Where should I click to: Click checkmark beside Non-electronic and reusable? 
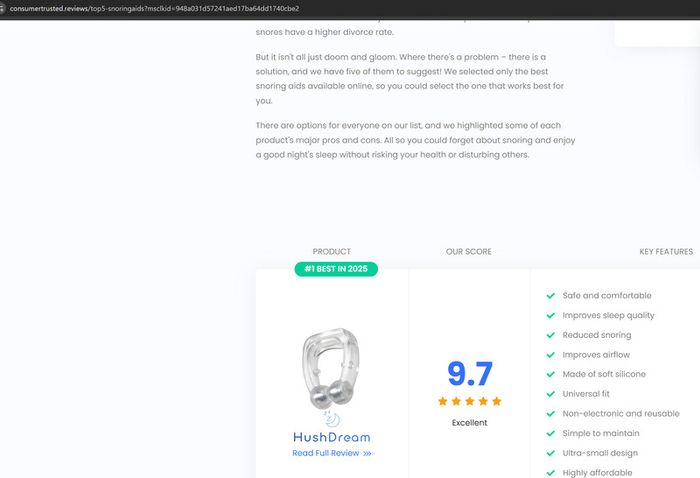[550, 414]
